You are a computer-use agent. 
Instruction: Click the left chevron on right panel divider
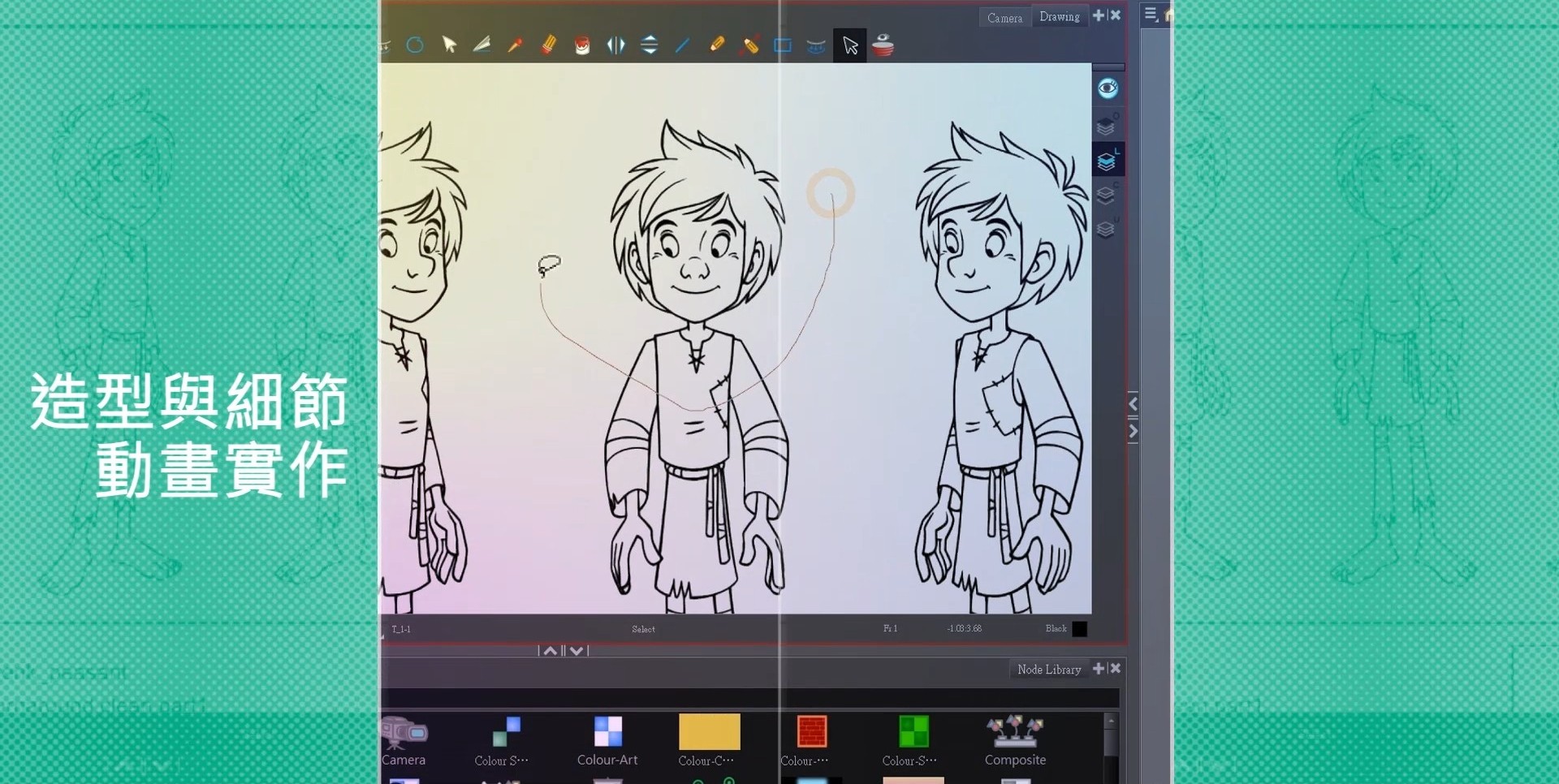1134,404
